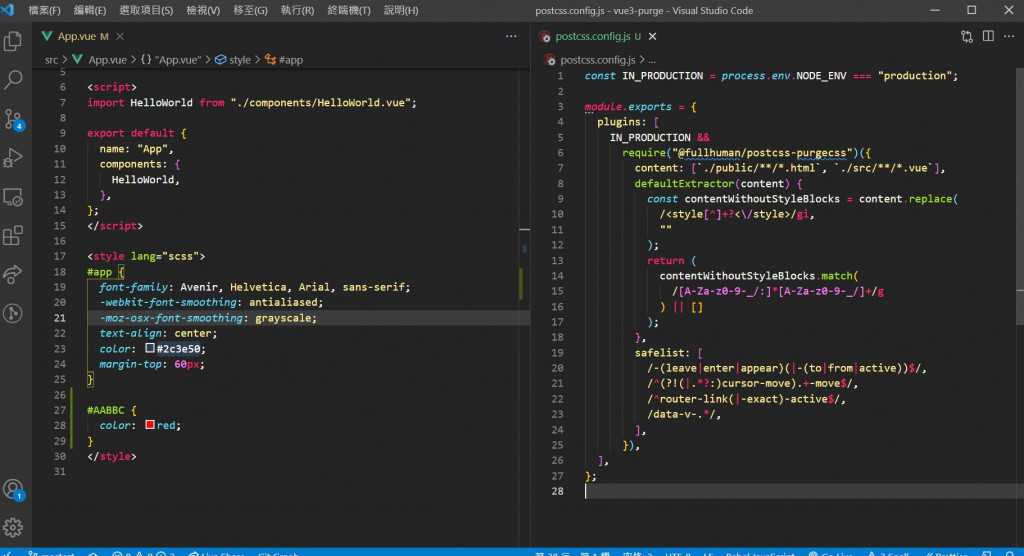Screen dimensions: 1024x556
Task: Close the App.vue editor tab
Action: click(121, 36)
